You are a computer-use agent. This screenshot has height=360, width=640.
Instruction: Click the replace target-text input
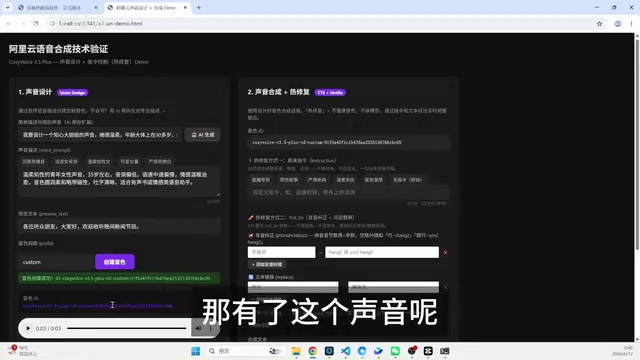(x=393, y=287)
